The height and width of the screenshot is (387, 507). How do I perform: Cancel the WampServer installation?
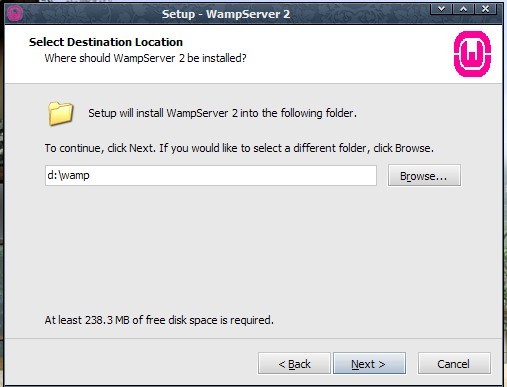[454, 363]
